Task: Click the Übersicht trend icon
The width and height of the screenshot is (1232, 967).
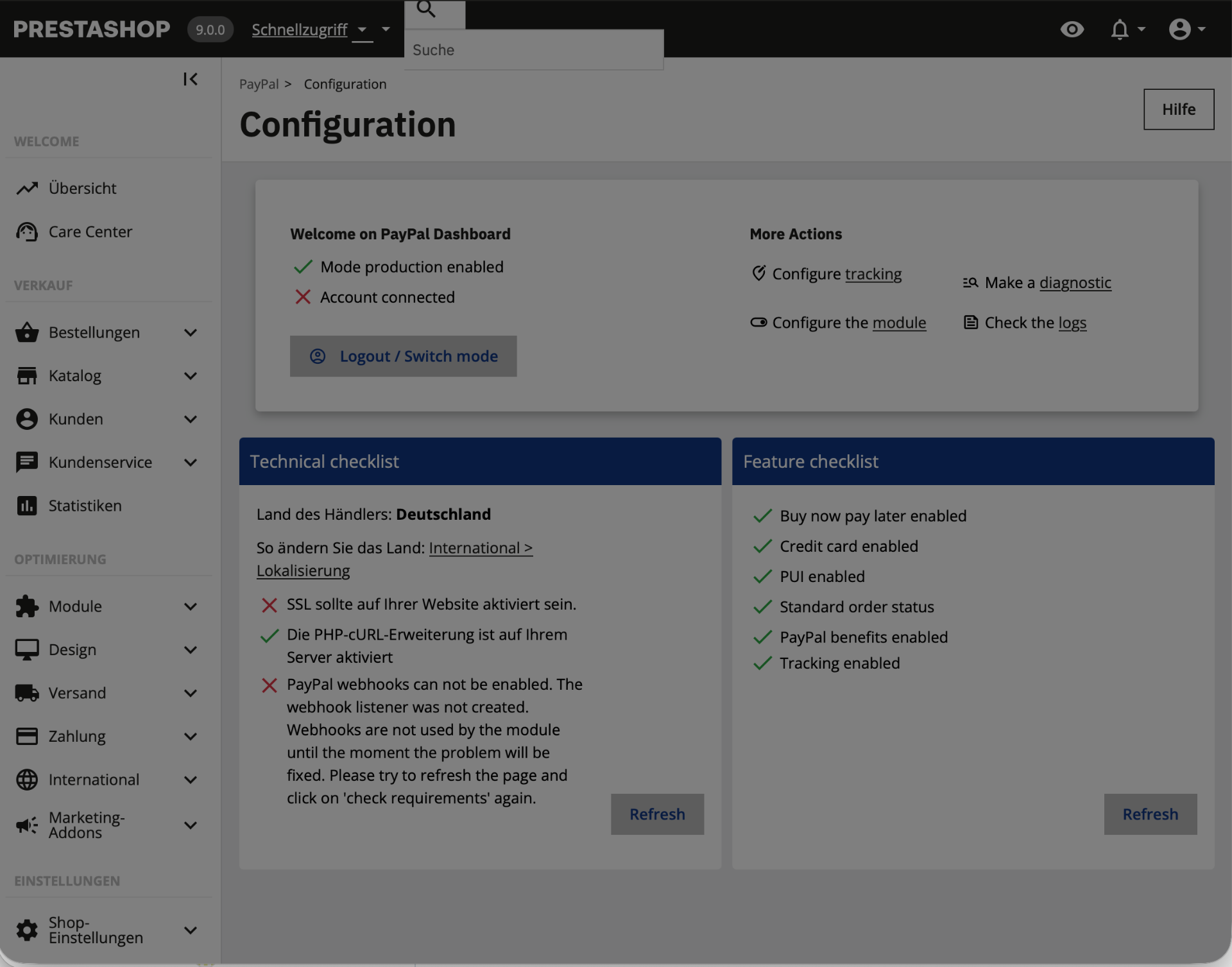Action: 27,188
